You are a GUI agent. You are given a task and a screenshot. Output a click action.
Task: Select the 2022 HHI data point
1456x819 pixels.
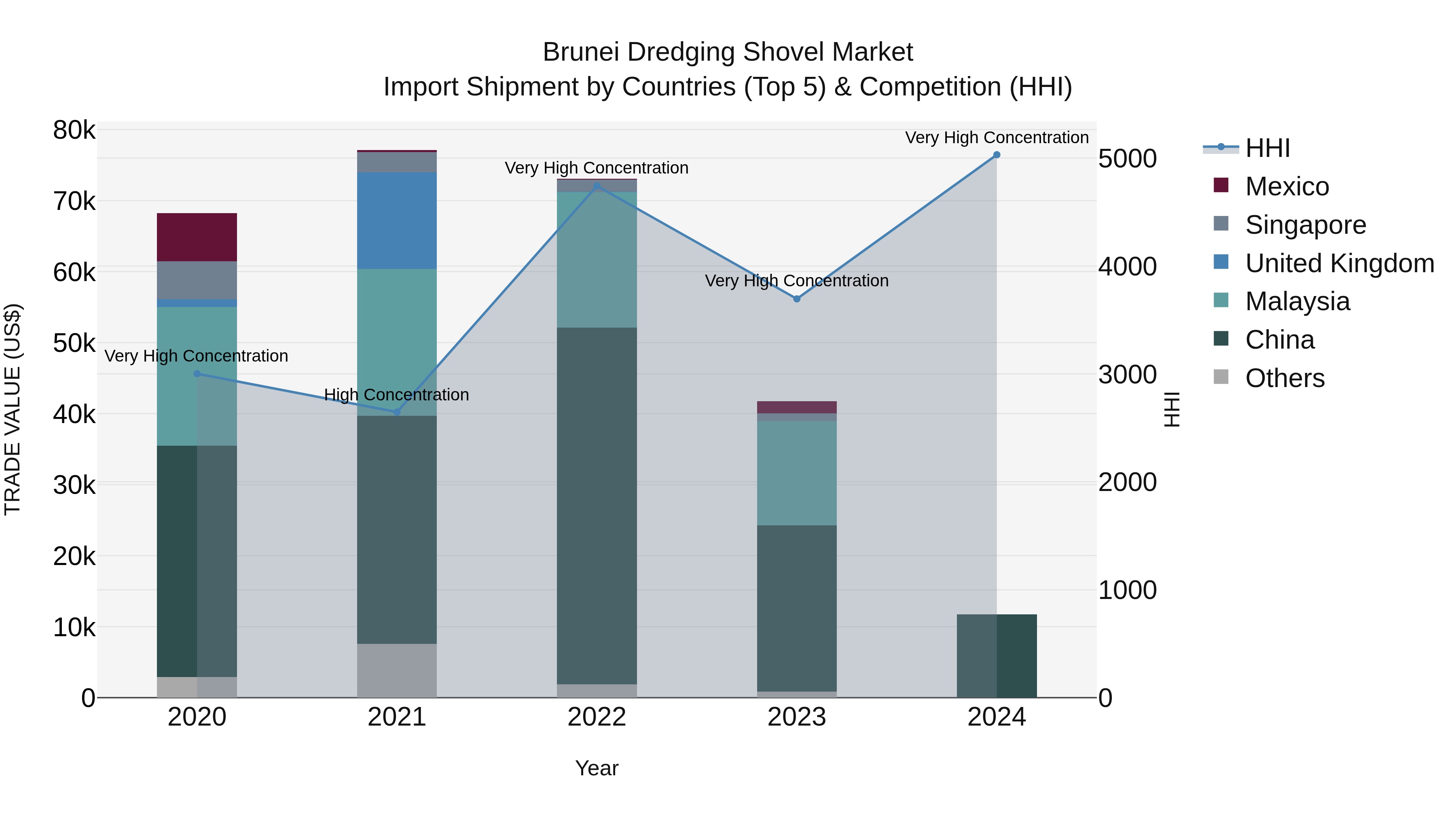coord(597,185)
